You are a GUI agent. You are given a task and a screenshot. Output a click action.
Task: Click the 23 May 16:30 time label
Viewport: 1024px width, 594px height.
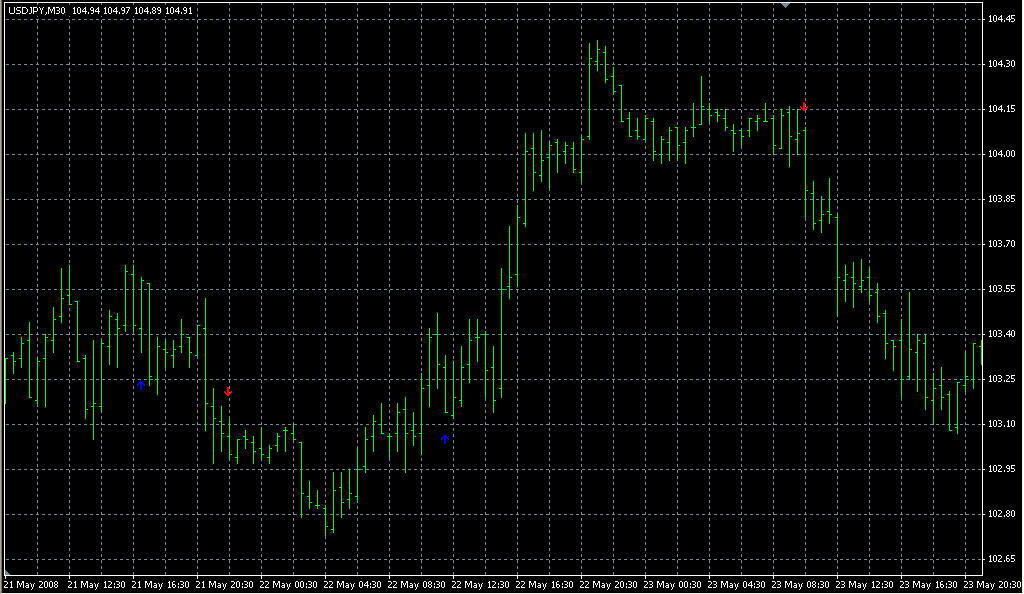[x=929, y=585]
